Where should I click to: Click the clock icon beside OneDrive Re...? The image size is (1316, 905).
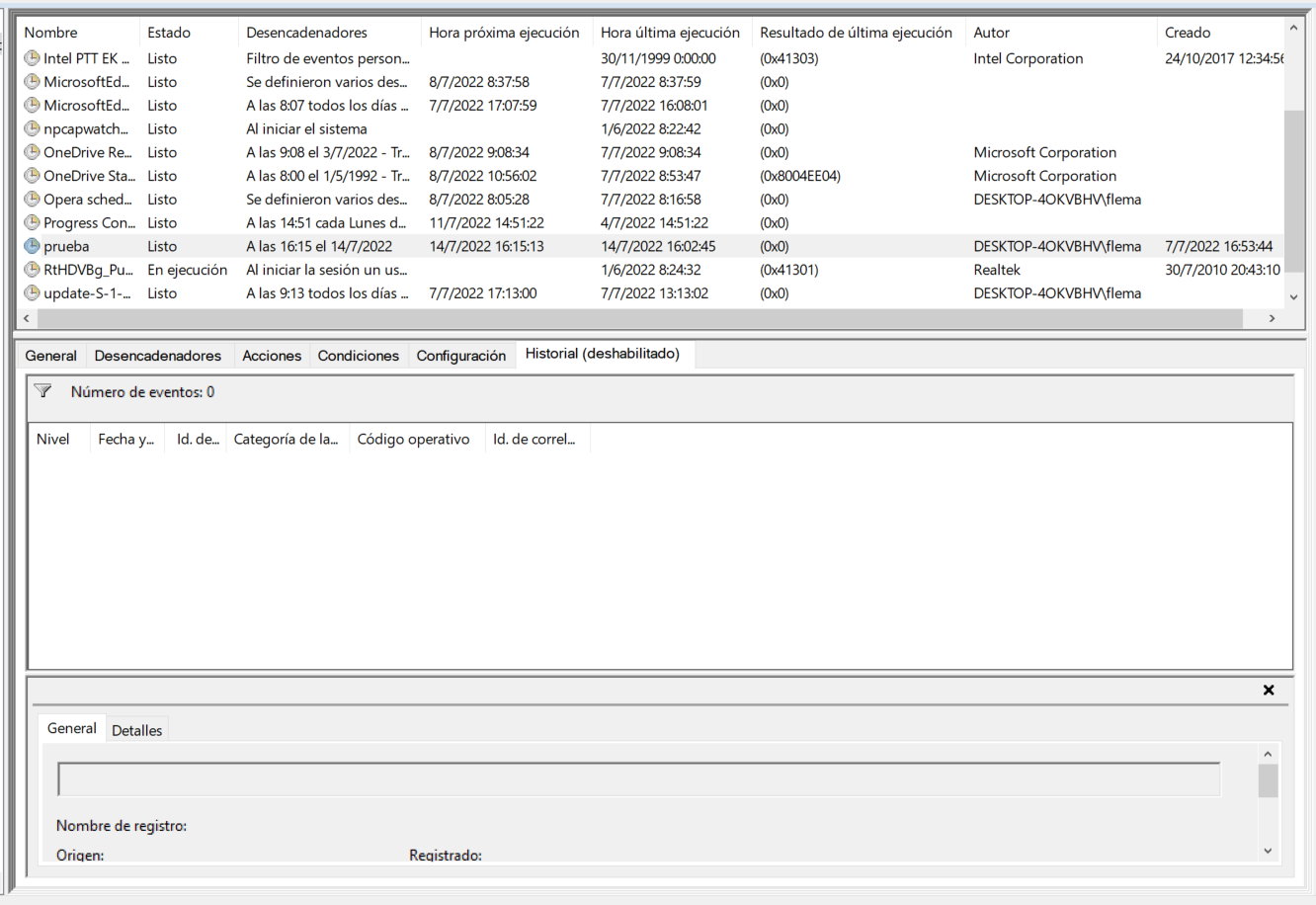point(31,152)
